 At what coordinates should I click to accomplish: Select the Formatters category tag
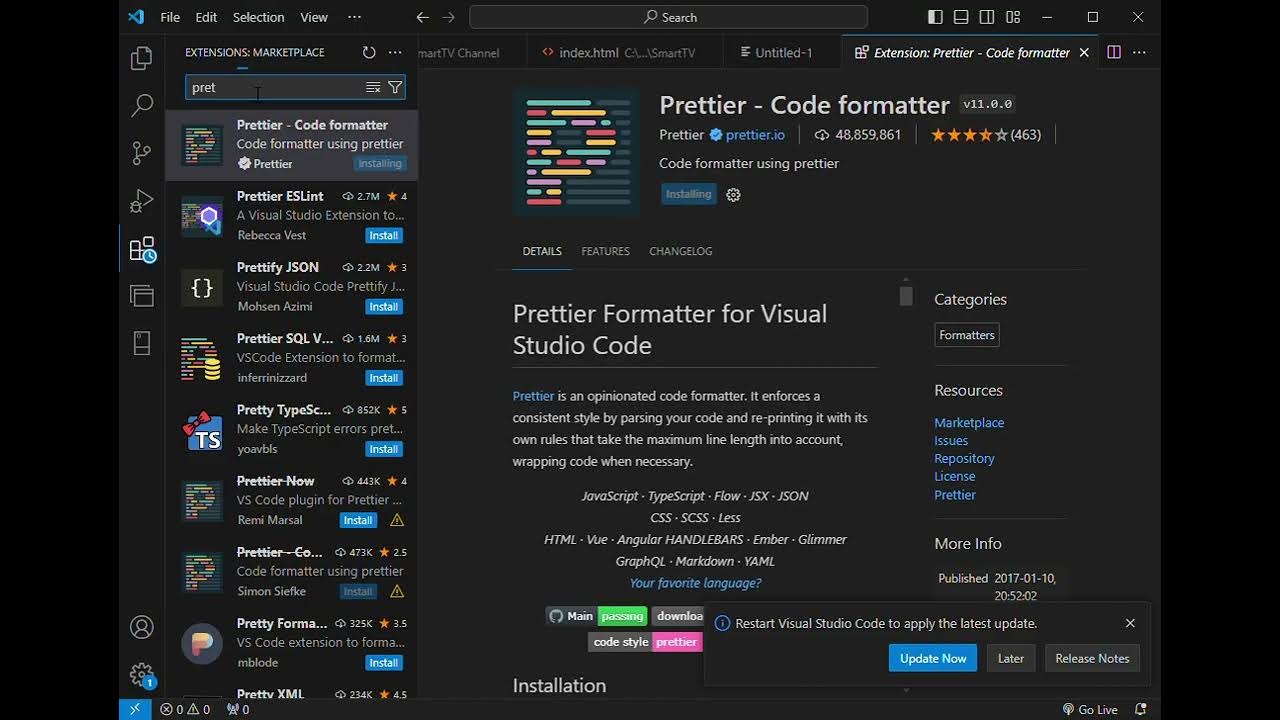pyautogui.click(x=967, y=335)
